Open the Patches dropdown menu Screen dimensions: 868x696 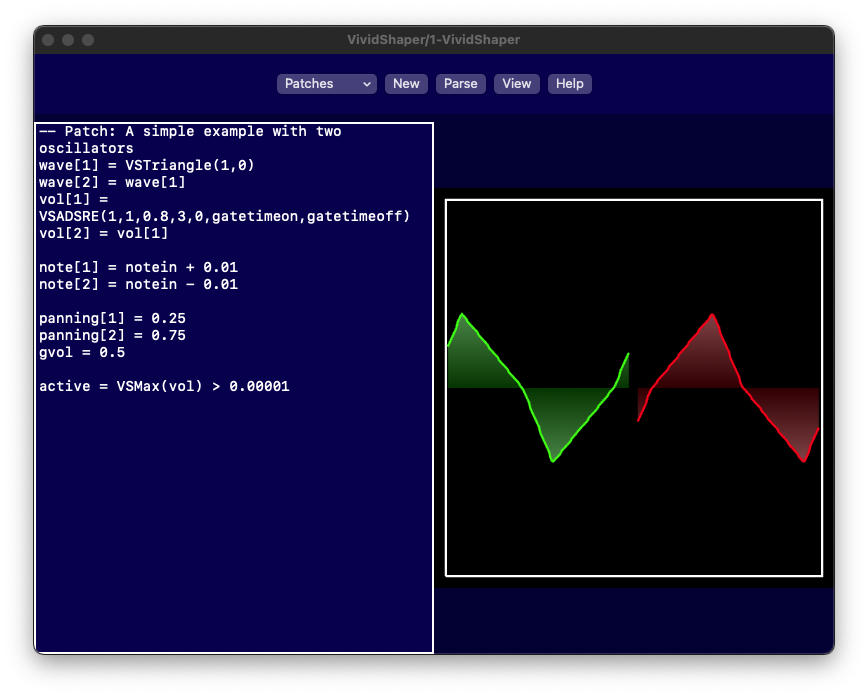(x=326, y=84)
